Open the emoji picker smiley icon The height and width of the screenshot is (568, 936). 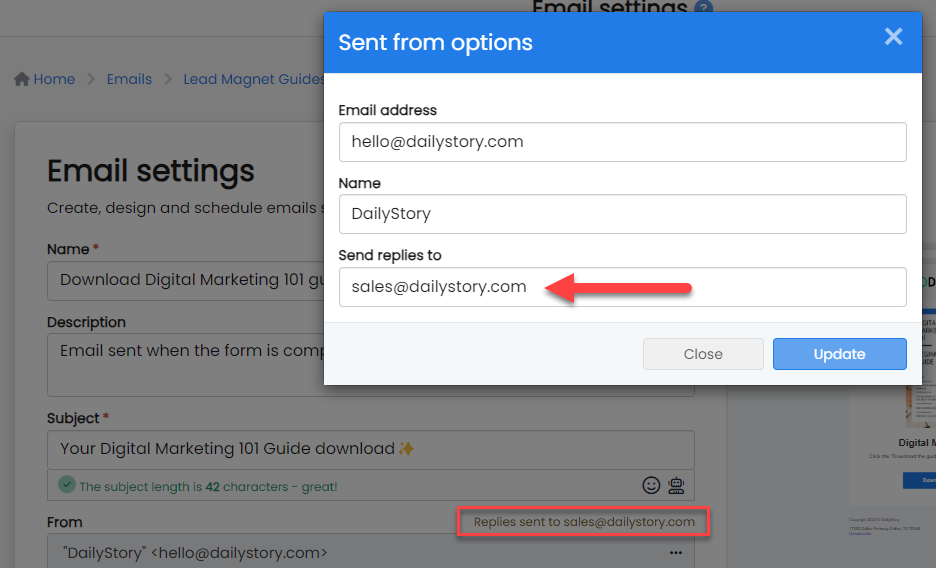[651, 485]
